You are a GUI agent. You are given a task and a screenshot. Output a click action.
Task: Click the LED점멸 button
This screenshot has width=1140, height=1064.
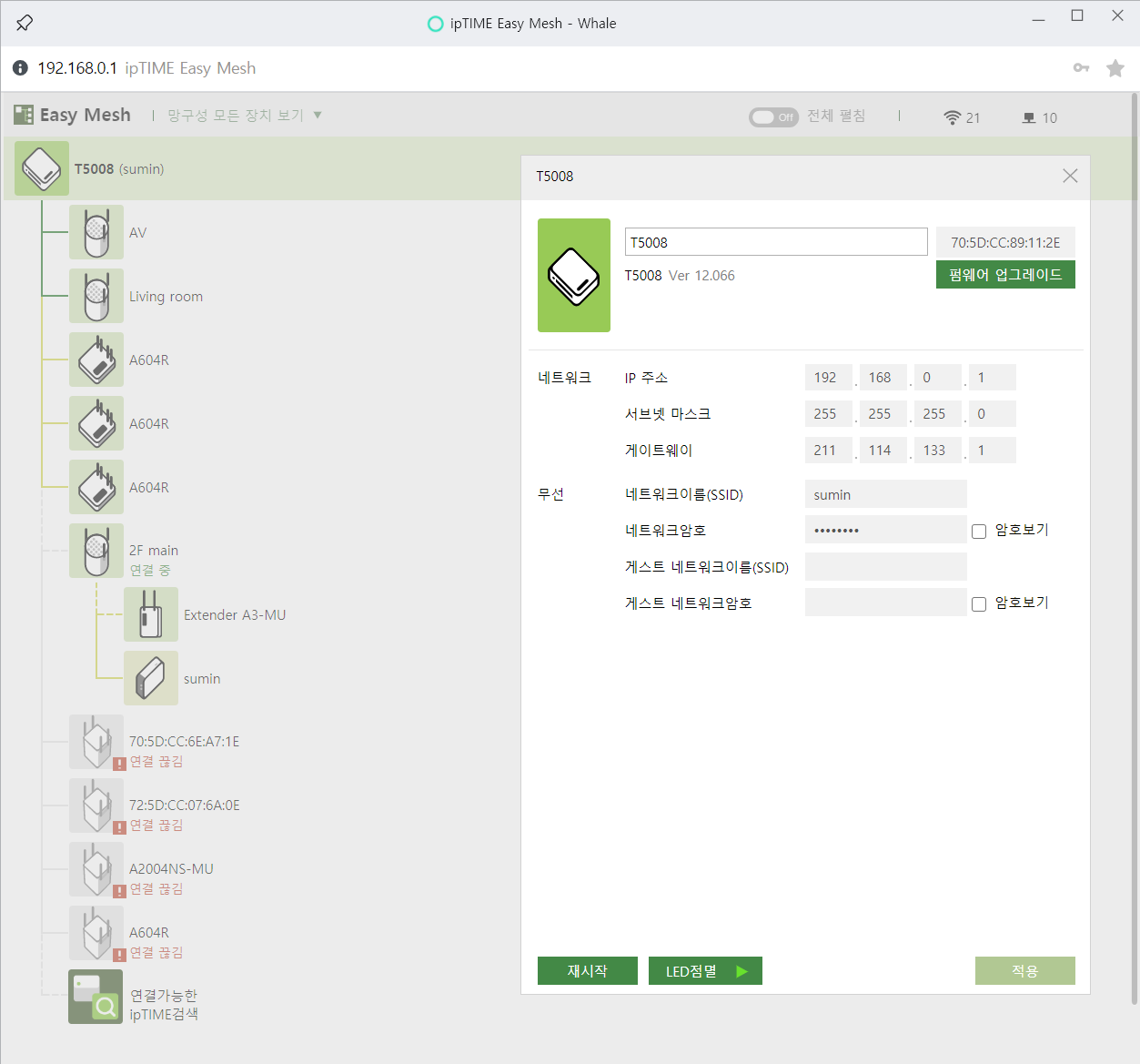[705, 971]
